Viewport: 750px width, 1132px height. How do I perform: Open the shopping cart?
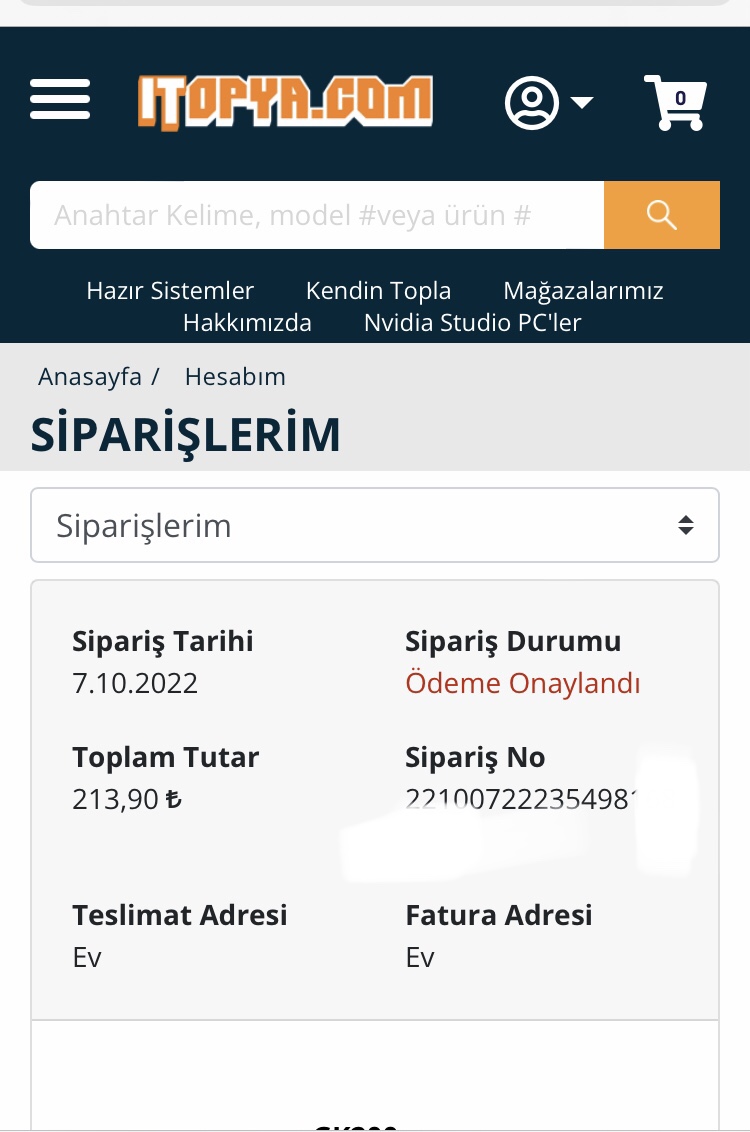[x=674, y=102]
